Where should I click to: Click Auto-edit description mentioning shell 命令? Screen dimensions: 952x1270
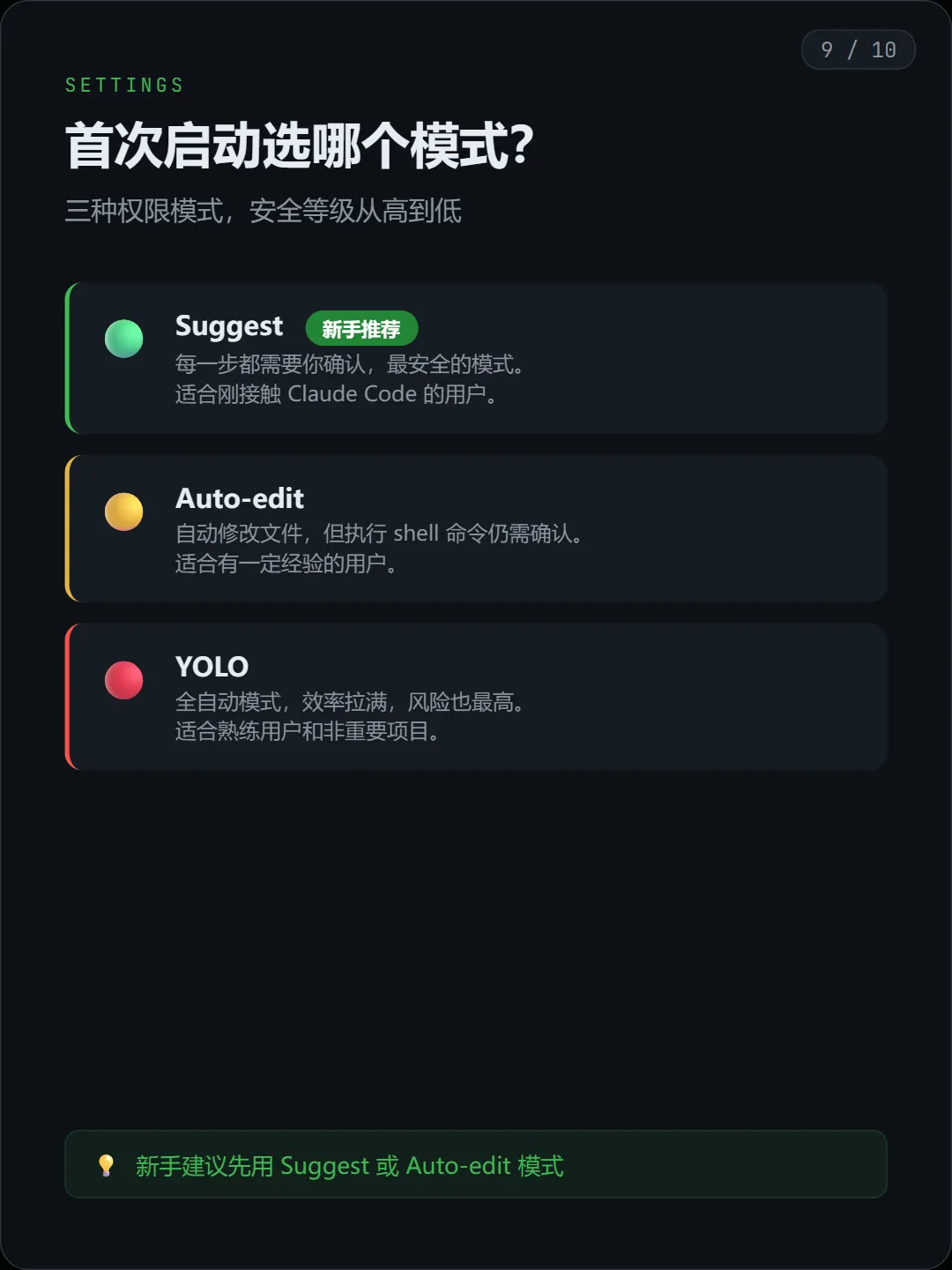point(380,534)
